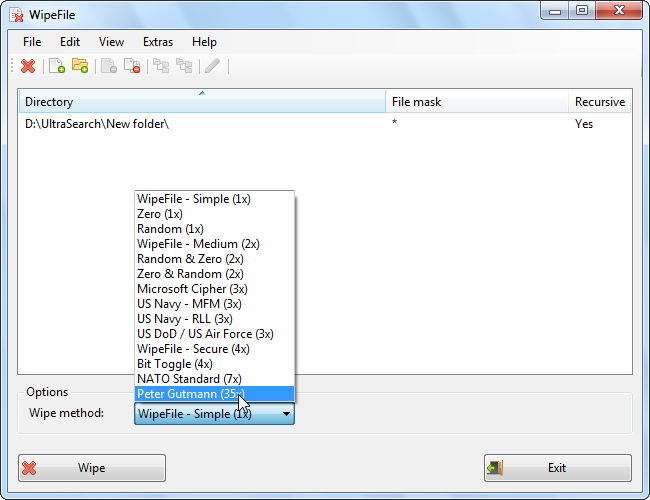The image size is (650, 500).
Task: Open the File menu
Action: 32,42
